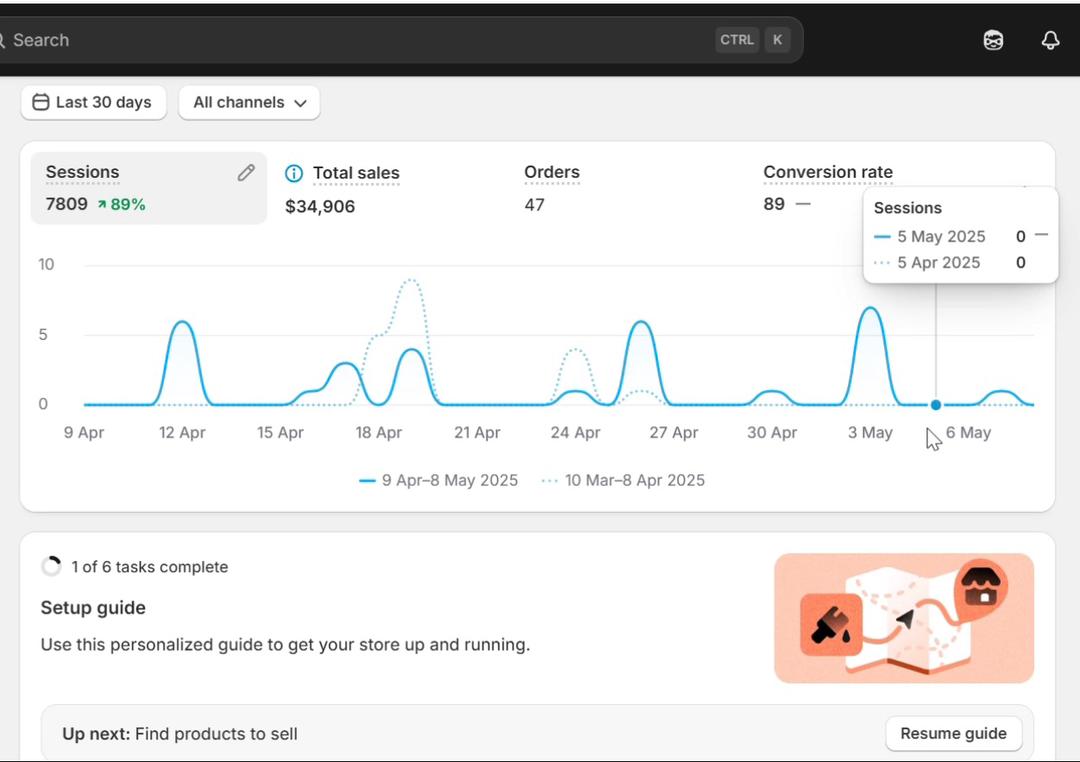Click the calendar icon in date filter

coord(41,102)
